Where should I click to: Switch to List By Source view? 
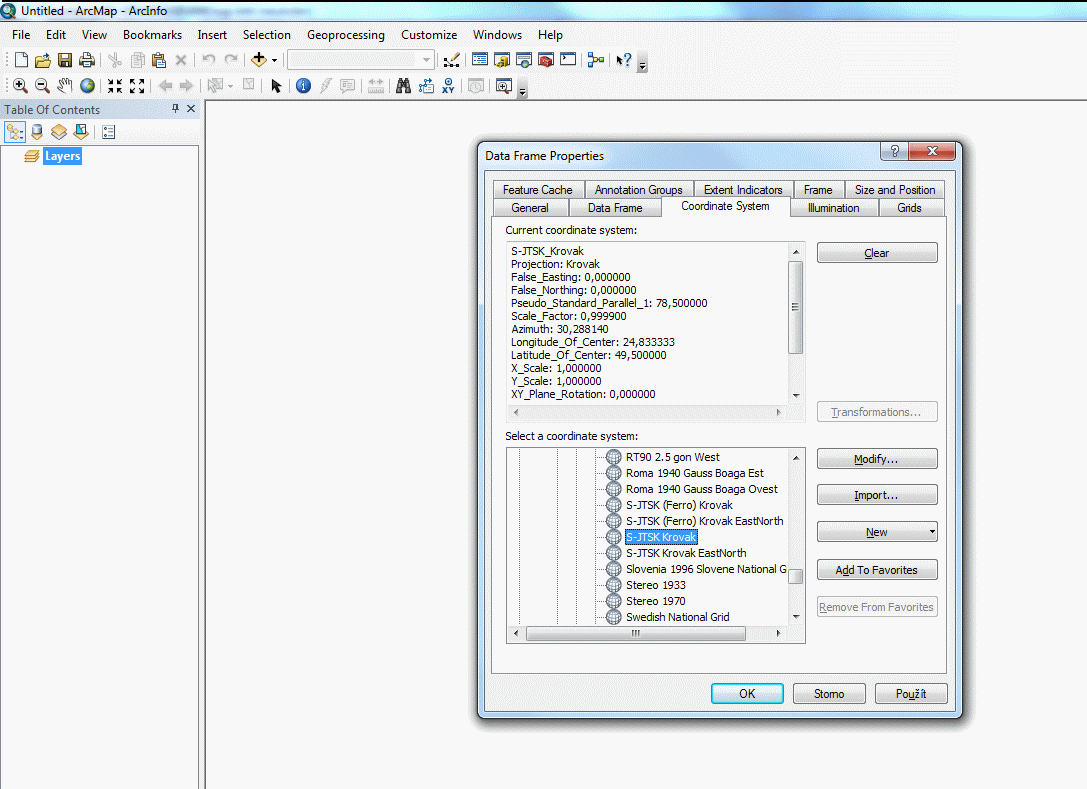click(37, 132)
